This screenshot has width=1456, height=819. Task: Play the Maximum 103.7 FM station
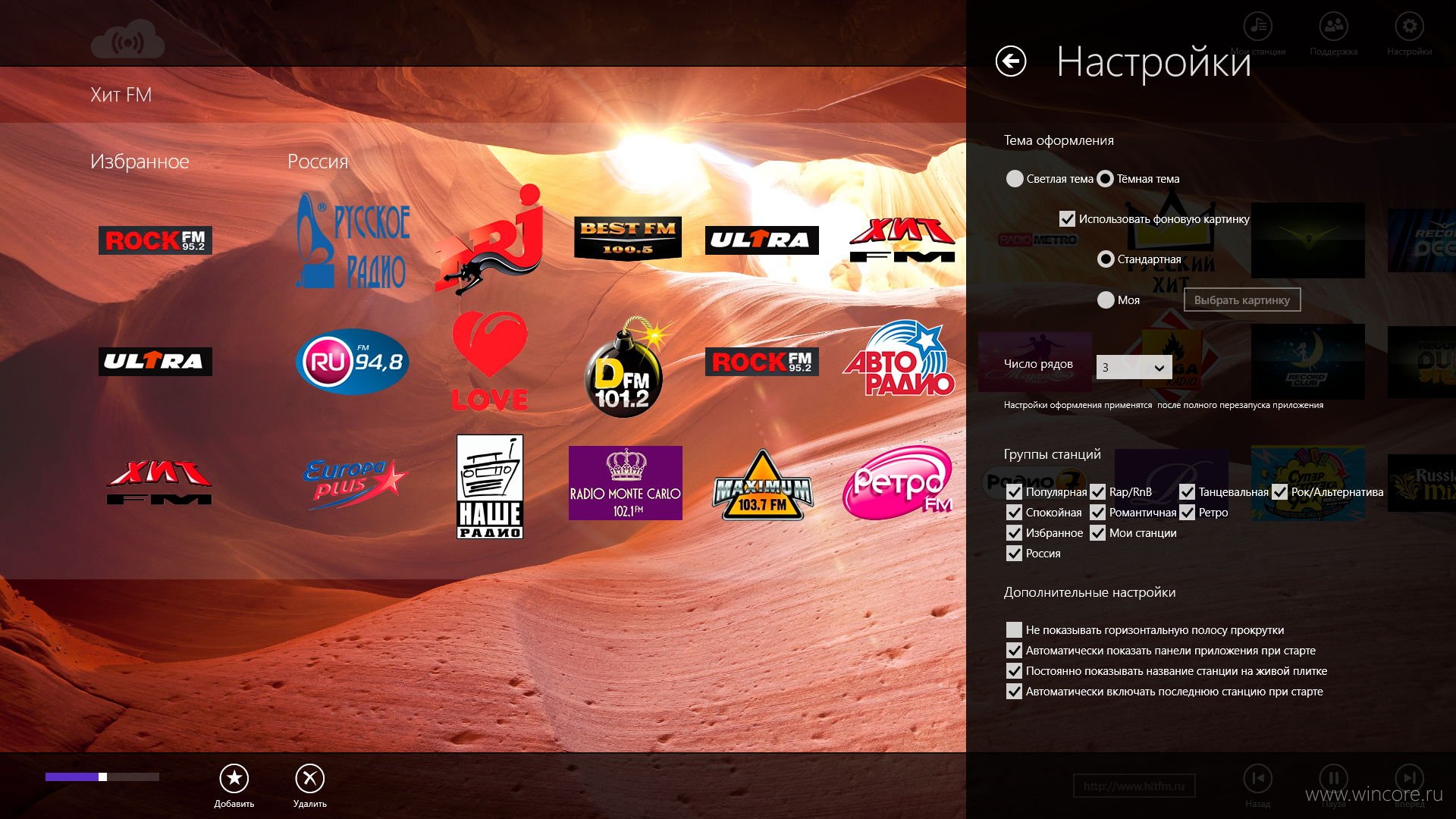[762, 485]
